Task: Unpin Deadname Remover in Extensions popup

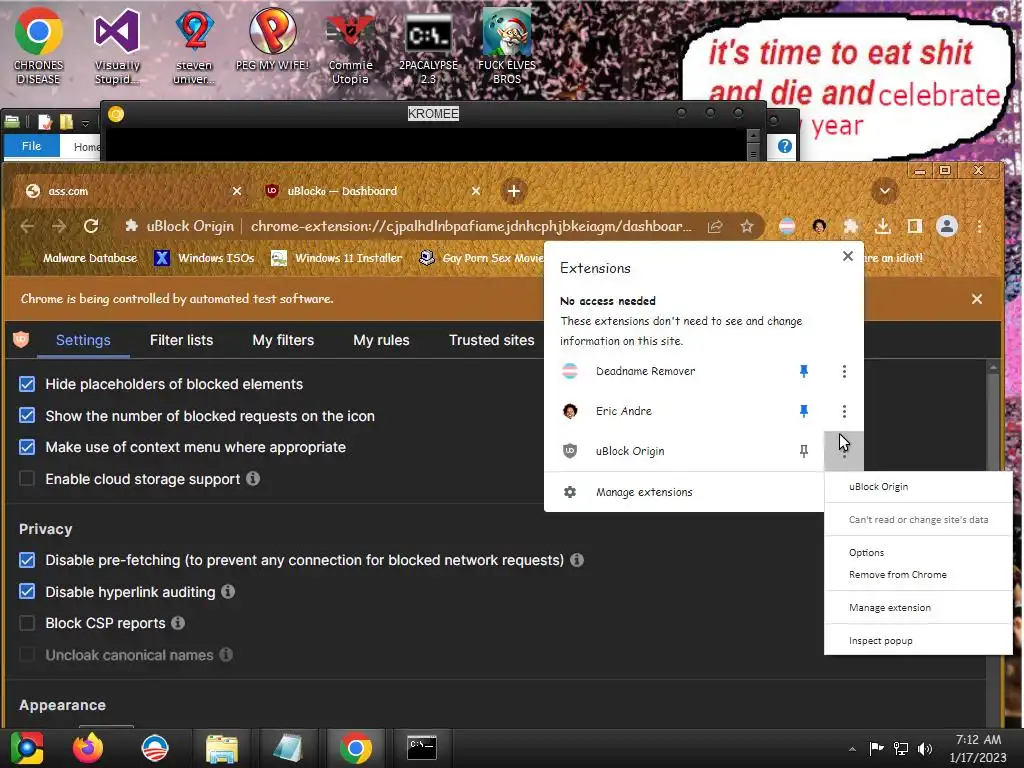Action: tap(804, 371)
